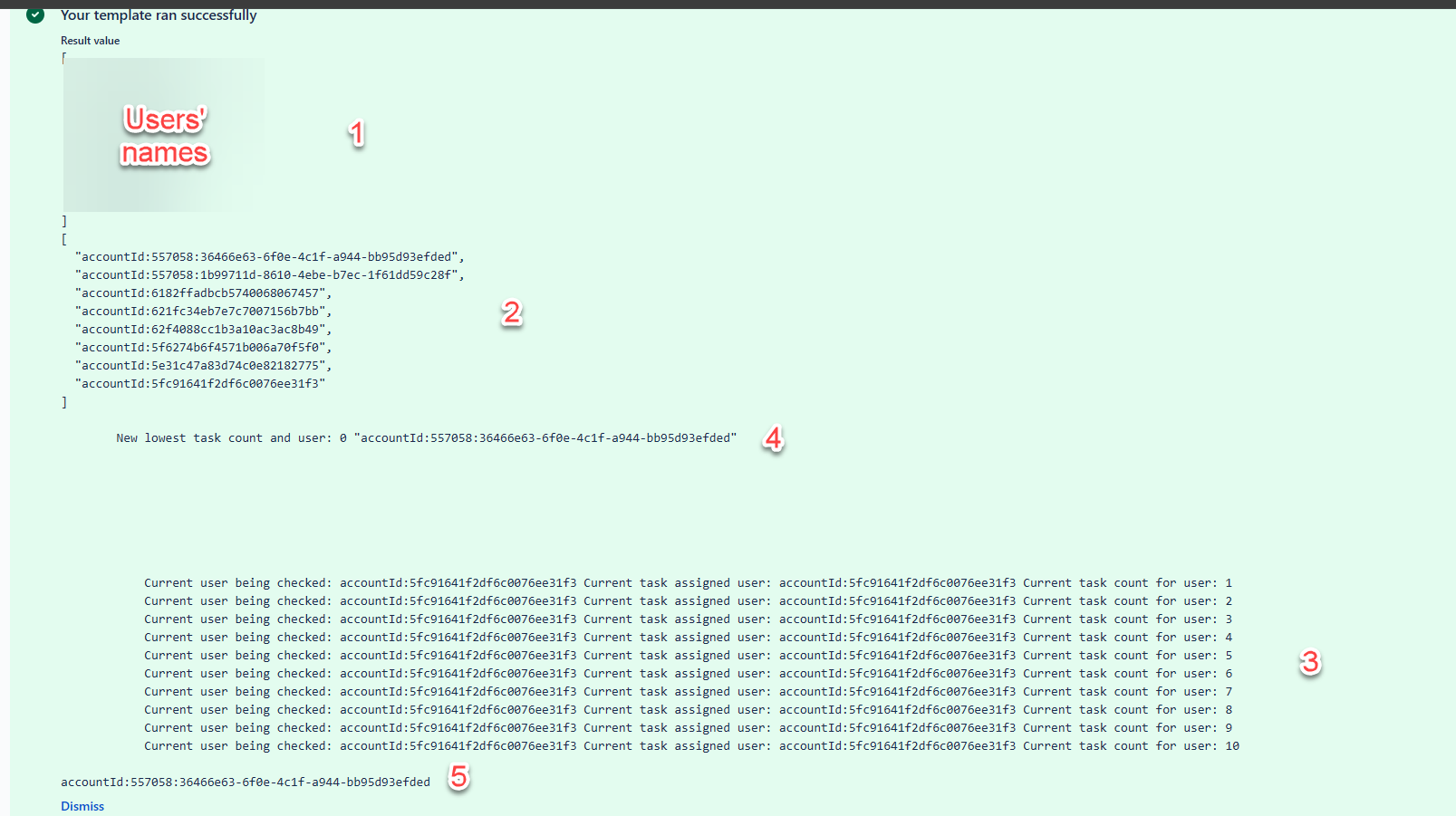Click first array accountId ending bb95d93efded
1456x816 pixels.
click(x=270, y=257)
